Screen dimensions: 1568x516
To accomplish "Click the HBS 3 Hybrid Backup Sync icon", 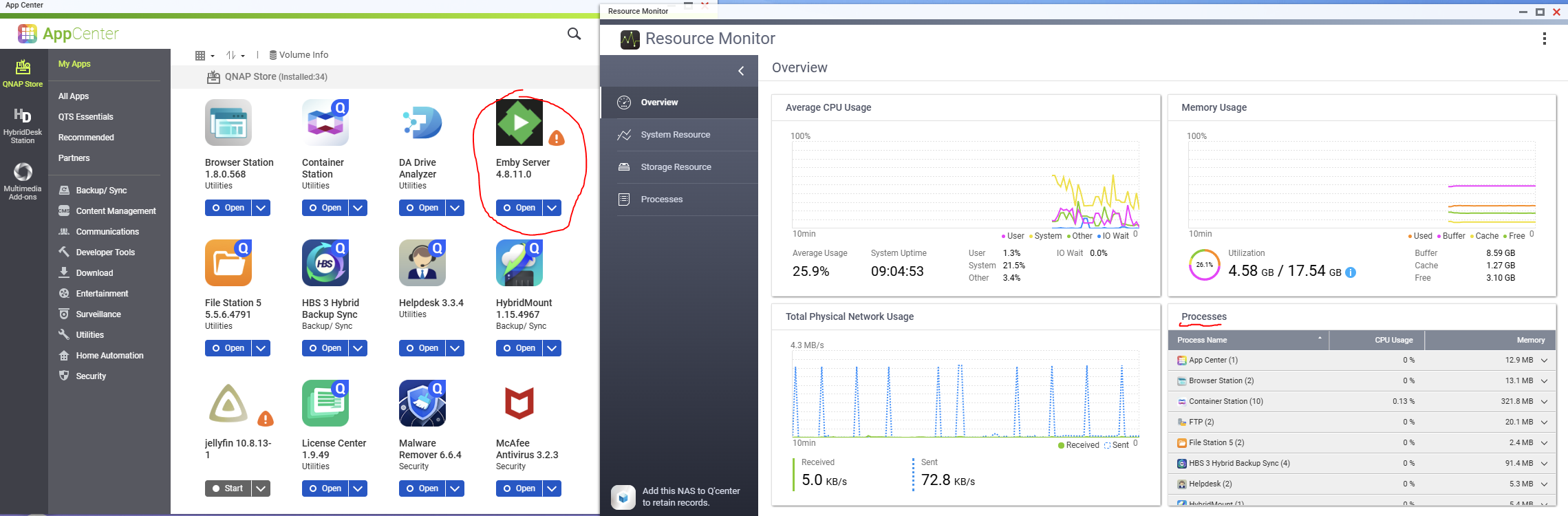I will point(325,263).
